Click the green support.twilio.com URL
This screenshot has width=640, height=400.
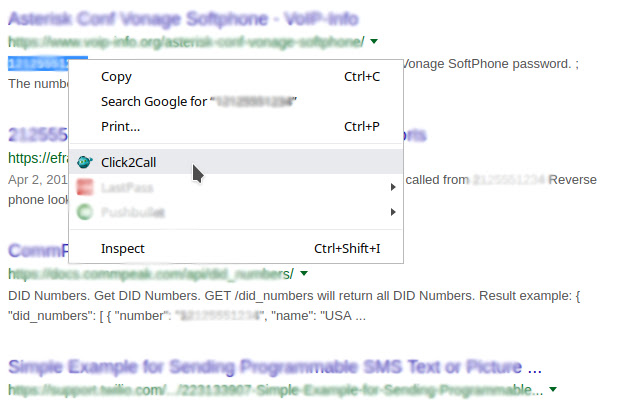(x=275, y=388)
